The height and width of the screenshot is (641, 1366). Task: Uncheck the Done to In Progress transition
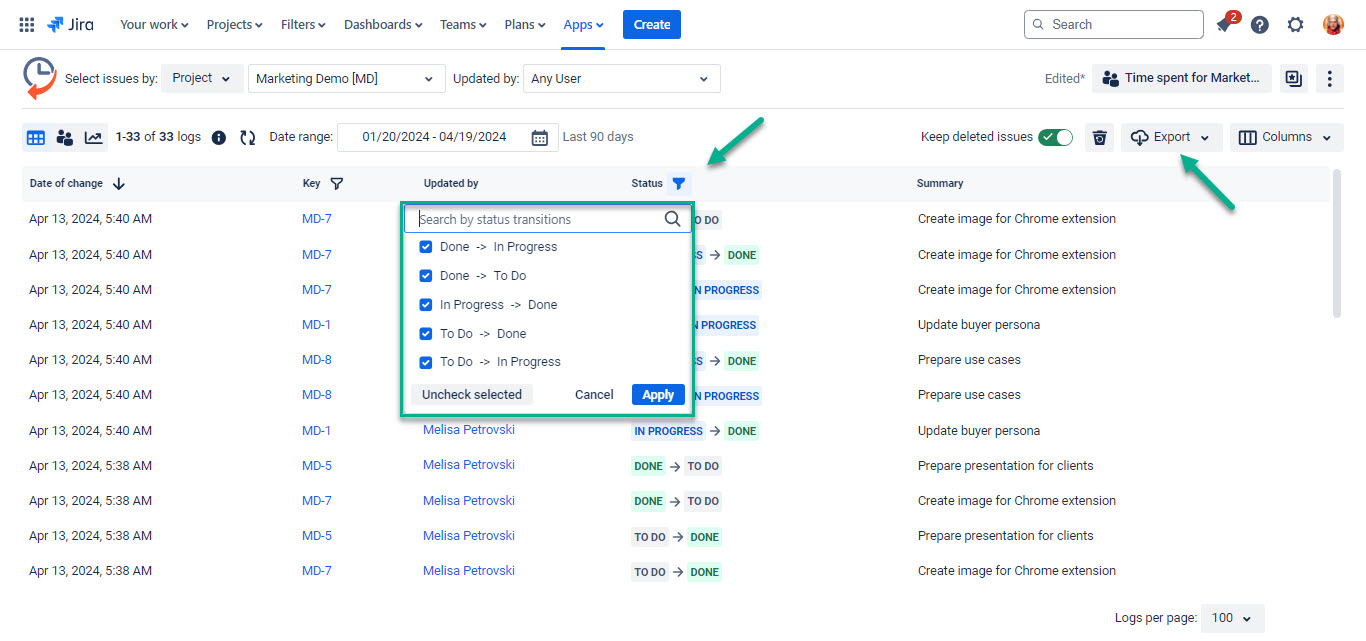click(426, 246)
